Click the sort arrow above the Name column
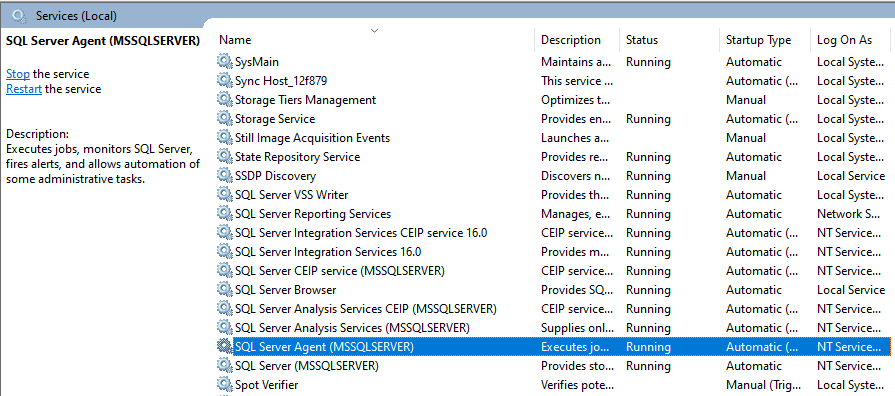Image resolution: width=895 pixels, height=396 pixels. 374,30
